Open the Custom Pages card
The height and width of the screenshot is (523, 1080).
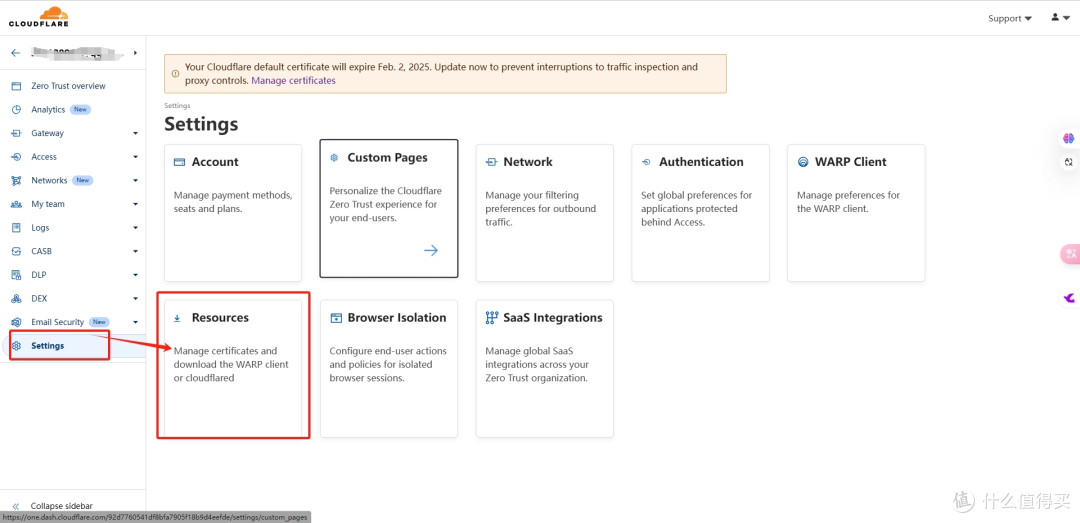[x=388, y=209]
